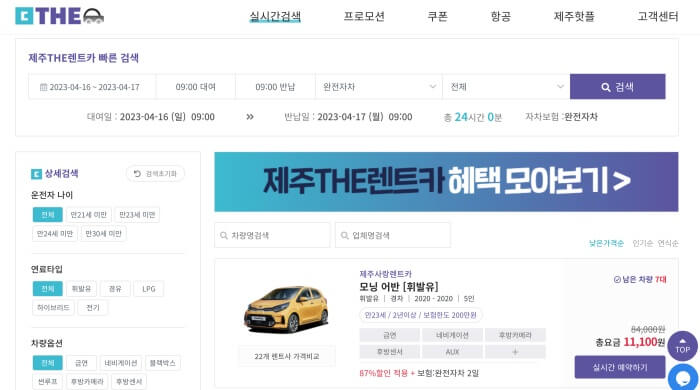Viewport: 700px width, 390px height.
Task: Open the 실시간검색 menu tab
Action: click(x=275, y=17)
